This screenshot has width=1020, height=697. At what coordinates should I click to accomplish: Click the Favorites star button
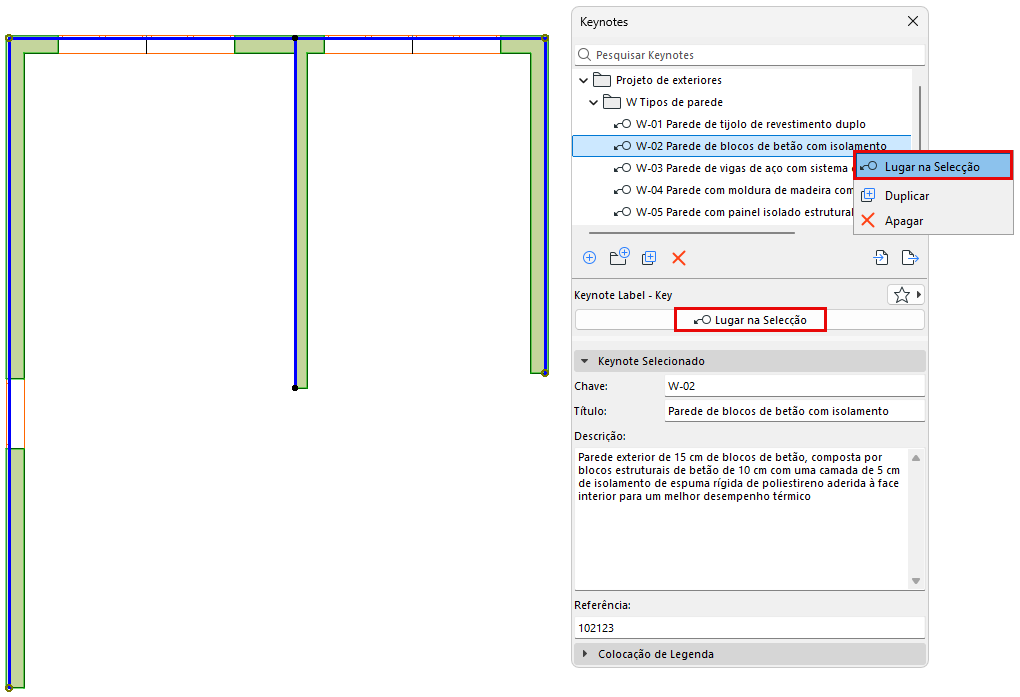click(x=902, y=295)
